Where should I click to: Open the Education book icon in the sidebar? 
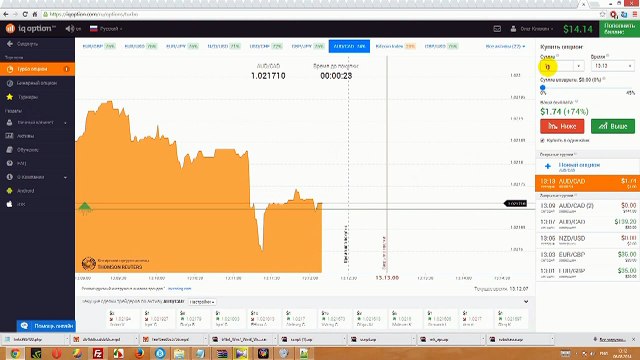pyautogui.click(x=10, y=150)
